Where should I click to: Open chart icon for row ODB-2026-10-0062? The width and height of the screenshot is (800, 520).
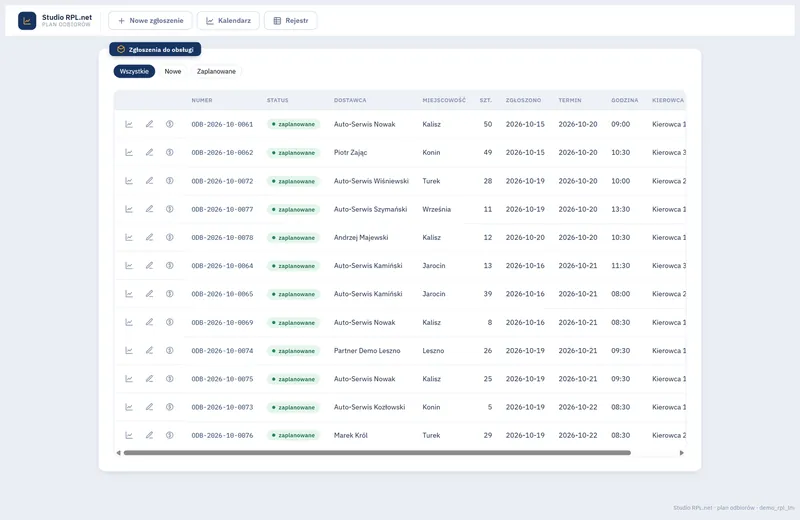coord(129,152)
